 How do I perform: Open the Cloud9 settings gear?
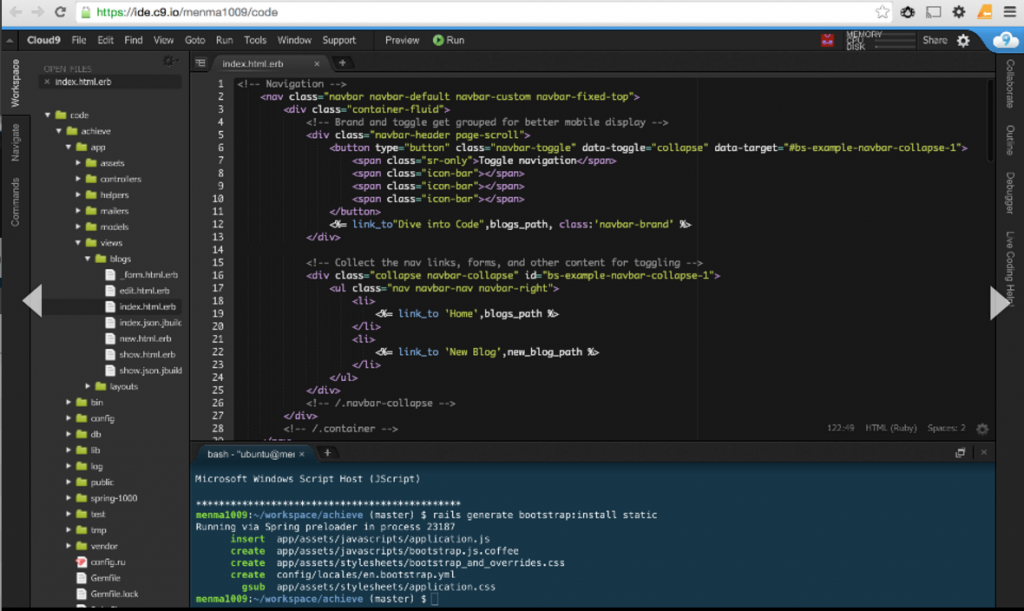[962, 40]
